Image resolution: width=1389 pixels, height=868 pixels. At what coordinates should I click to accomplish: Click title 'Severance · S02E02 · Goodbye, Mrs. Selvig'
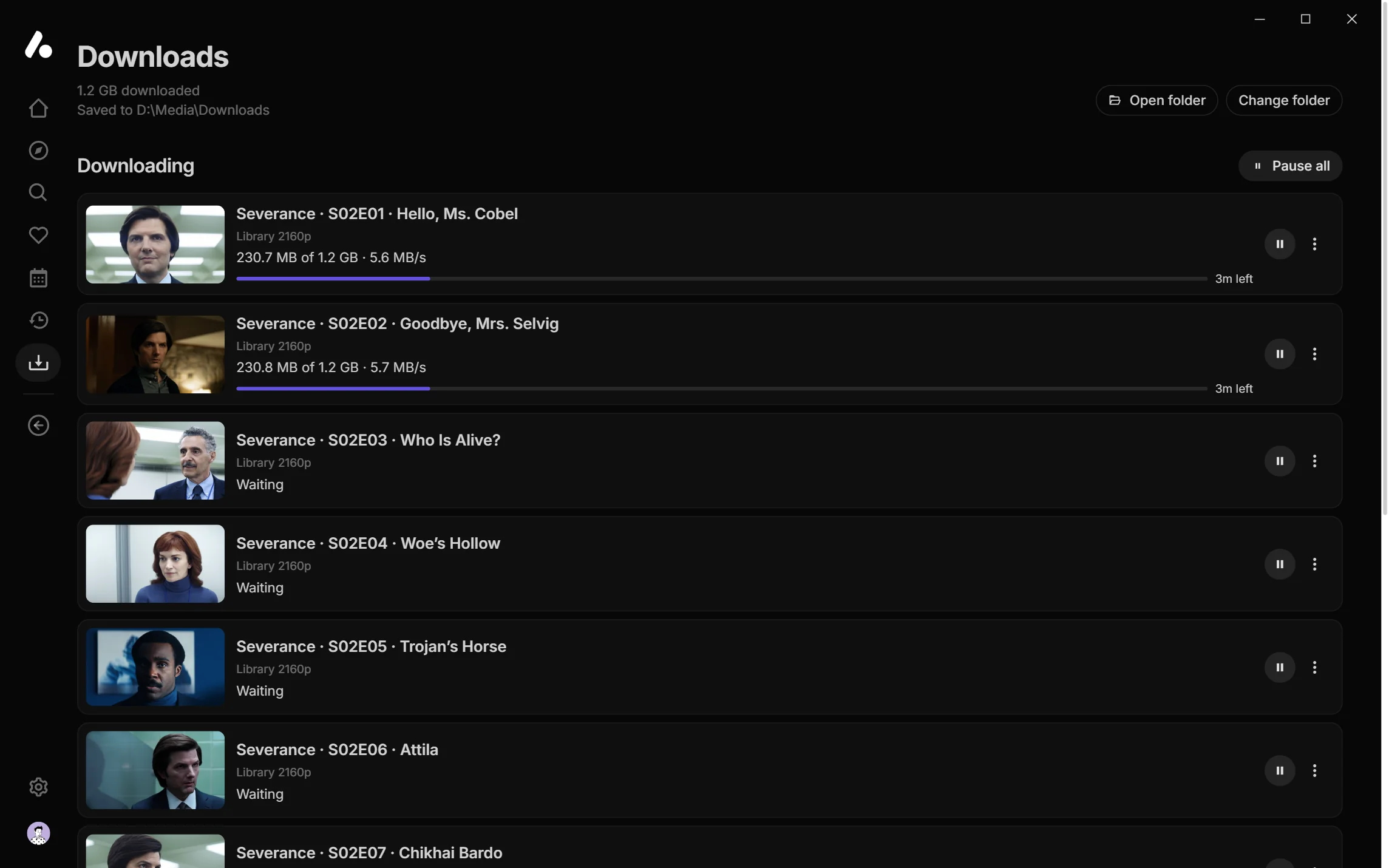tap(398, 324)
